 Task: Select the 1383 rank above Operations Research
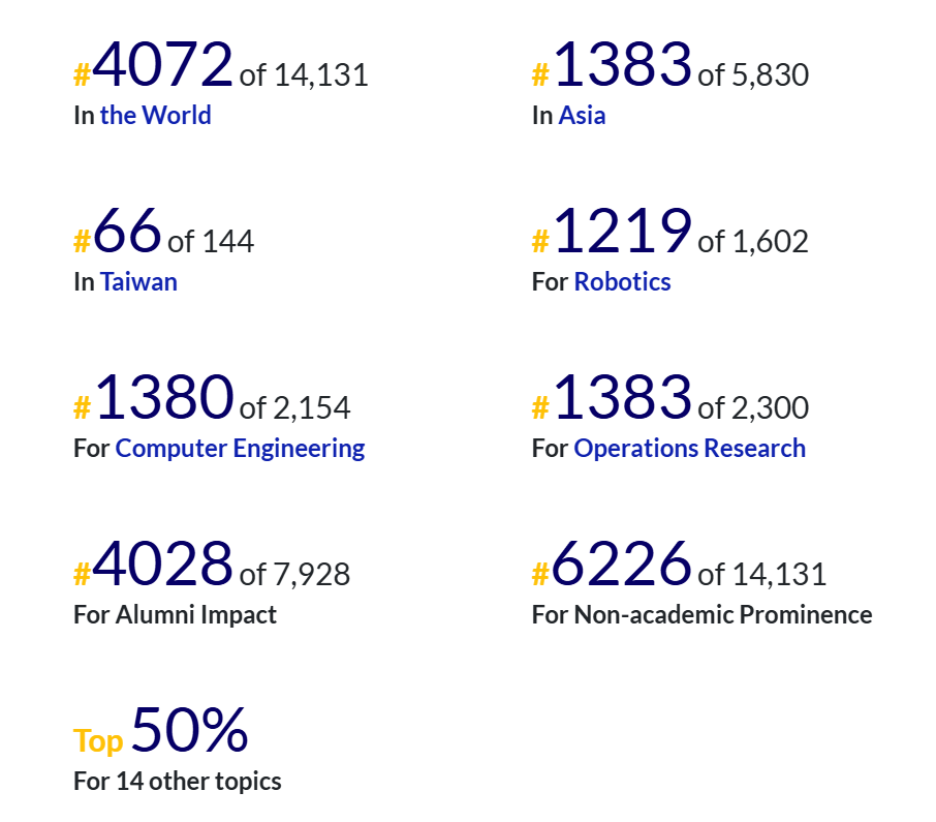pyautogui.click(x=622, y=397)
